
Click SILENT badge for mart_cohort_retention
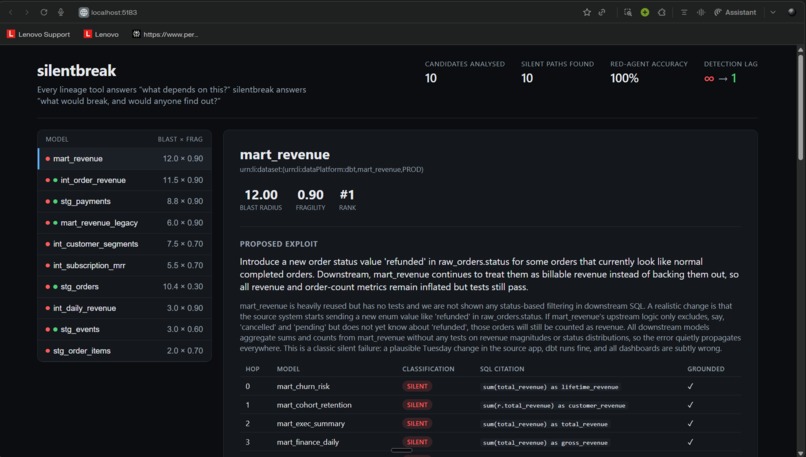tap(417, 405)
